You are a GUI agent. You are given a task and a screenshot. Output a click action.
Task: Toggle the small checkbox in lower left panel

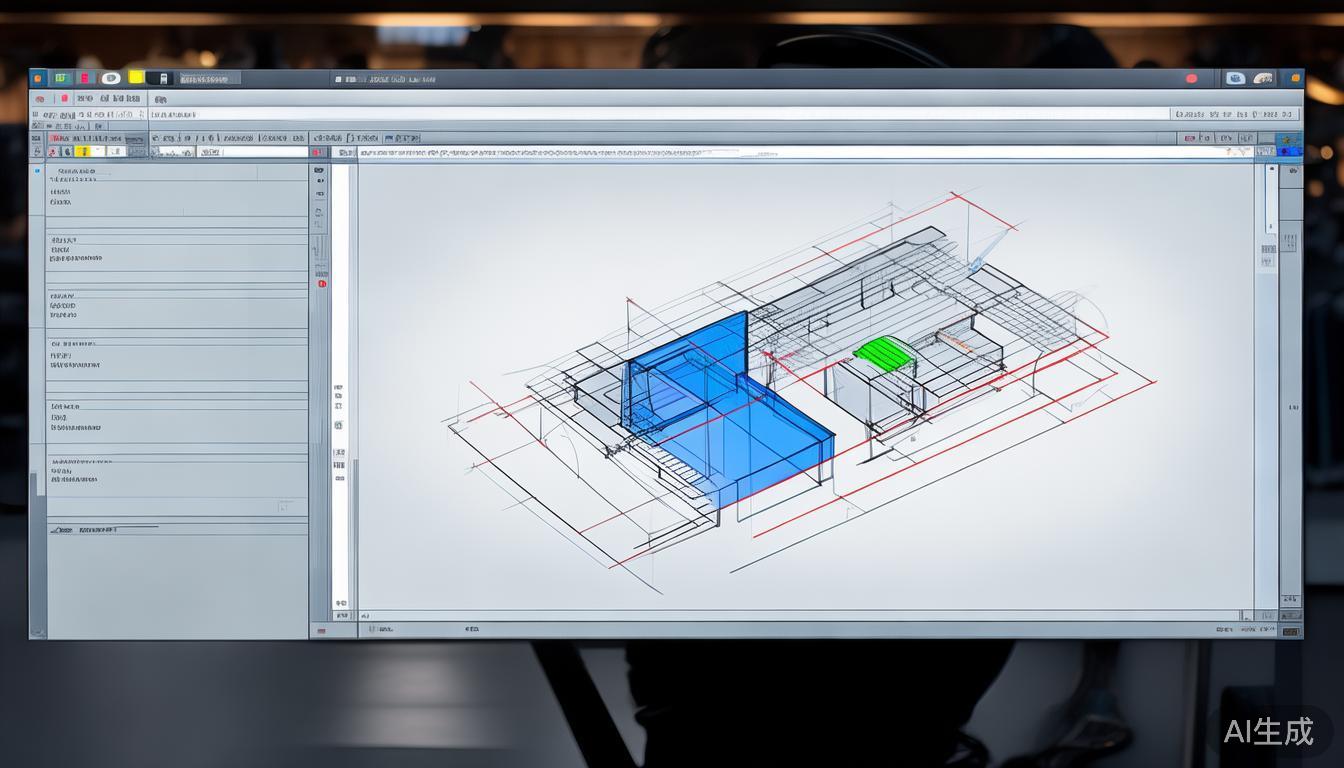click(x=285, y=506)
